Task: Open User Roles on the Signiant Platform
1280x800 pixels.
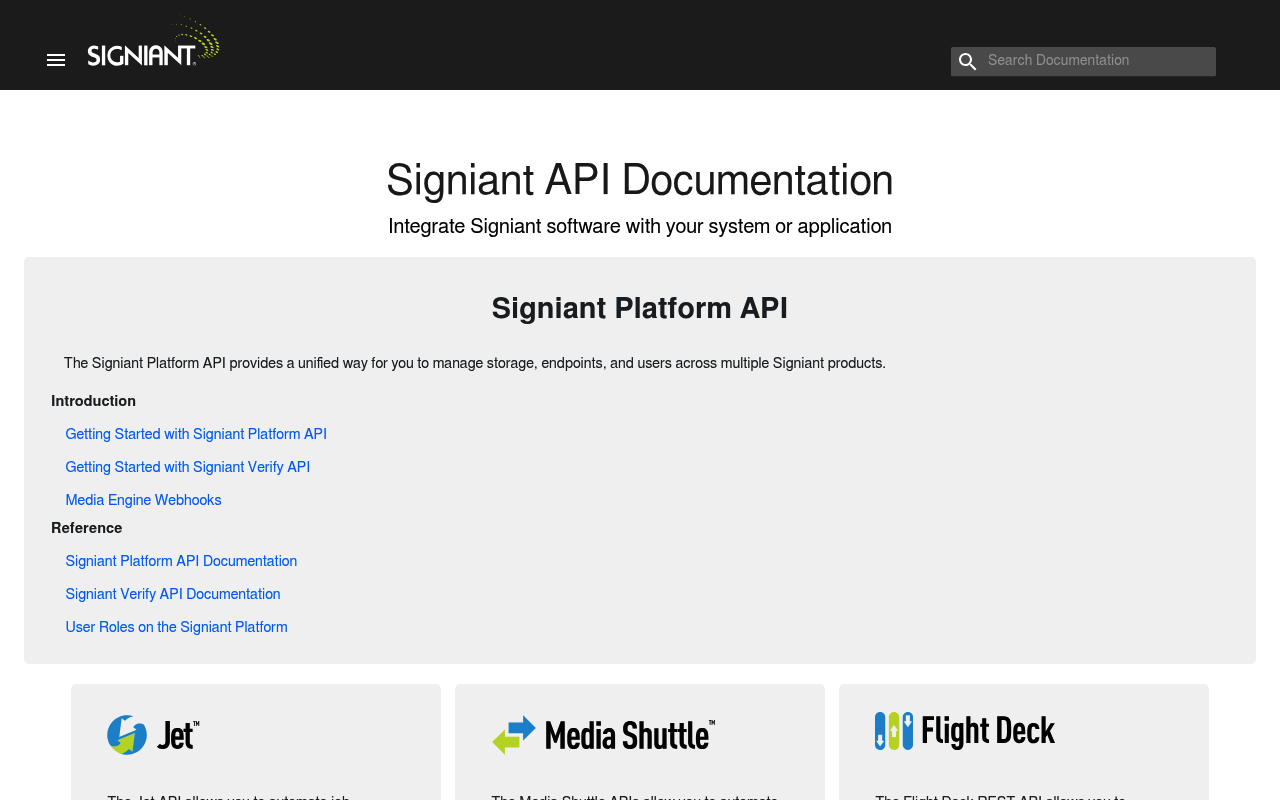Action: pyautogui.click(x=176, y=628)
